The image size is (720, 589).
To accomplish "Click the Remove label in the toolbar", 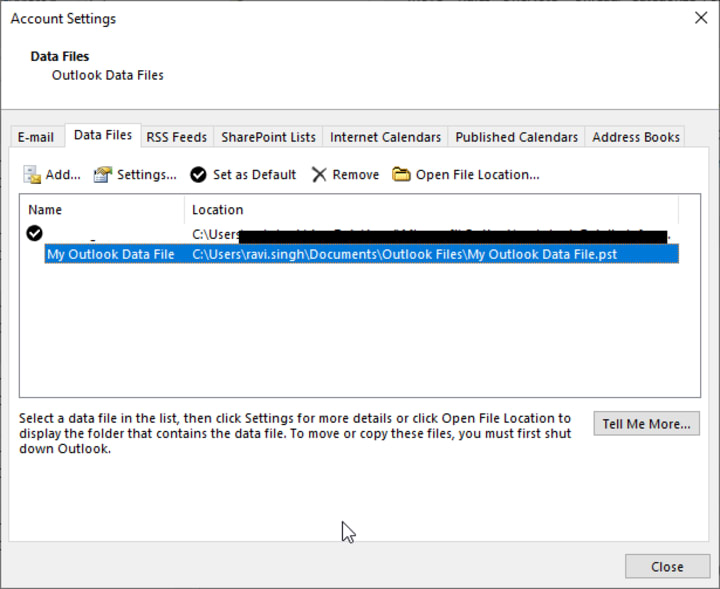I will point(356,175).
